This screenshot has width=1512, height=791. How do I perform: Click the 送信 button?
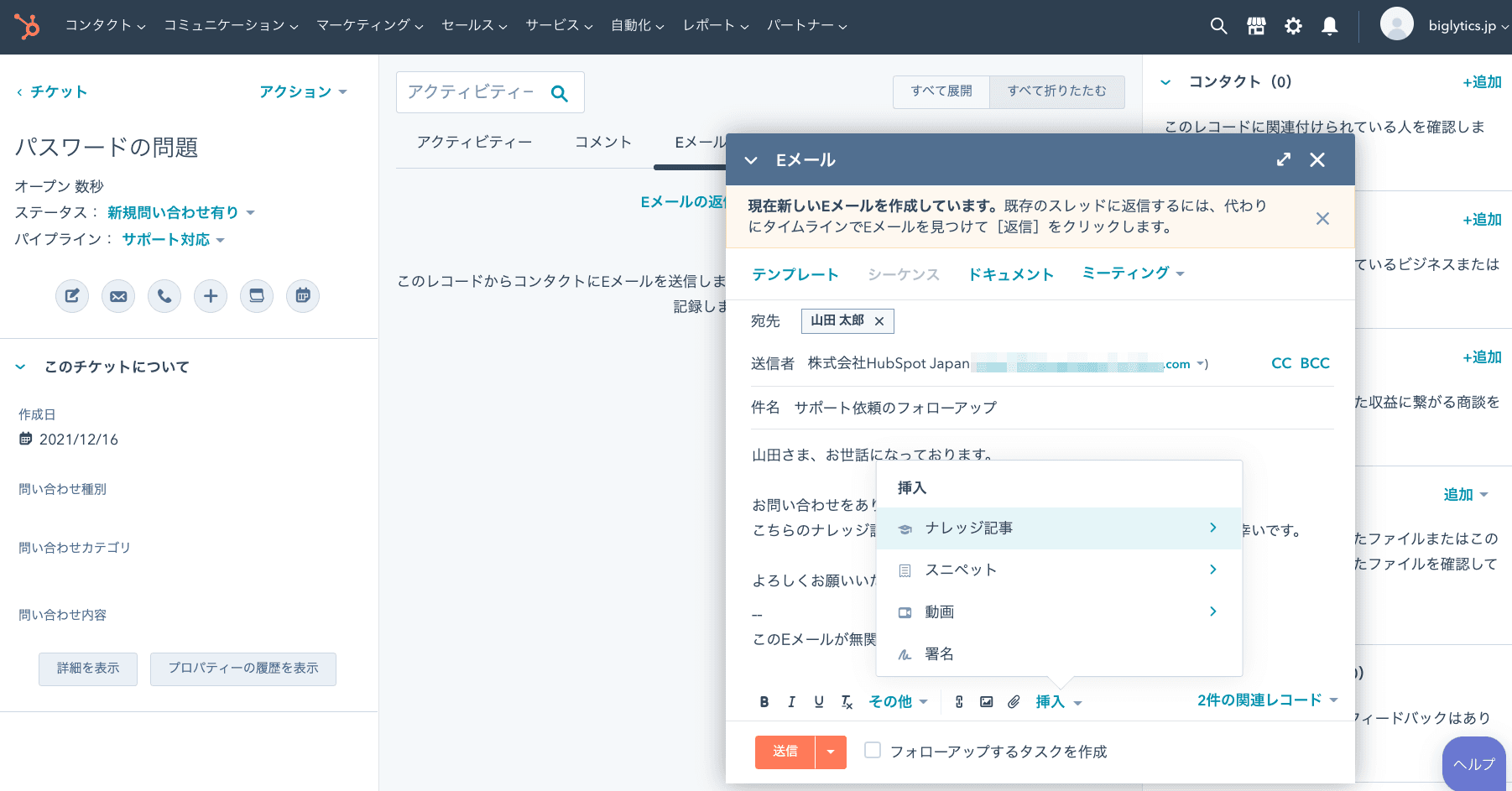785,752
